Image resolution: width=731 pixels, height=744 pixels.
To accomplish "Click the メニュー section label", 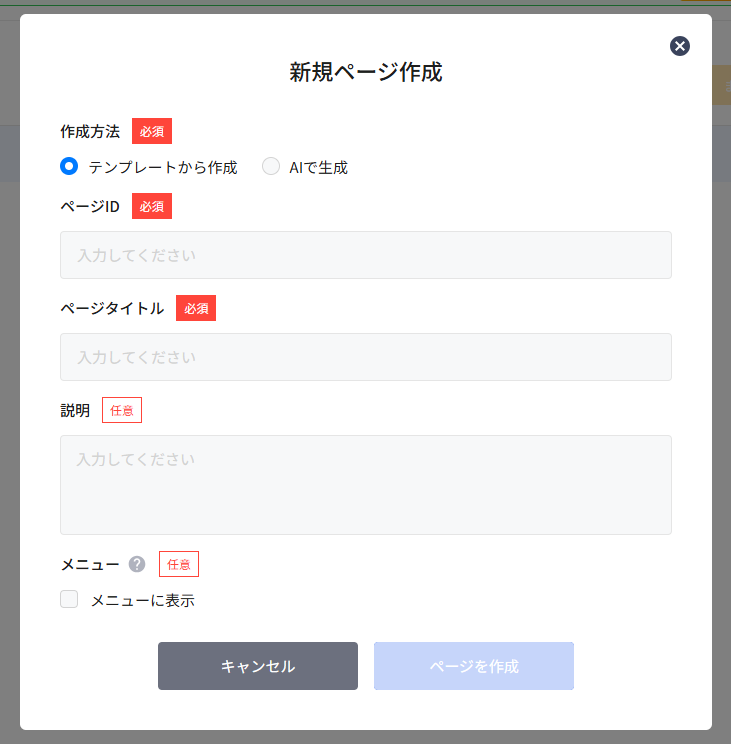I will pyautogui.click(x=90, y=564).
